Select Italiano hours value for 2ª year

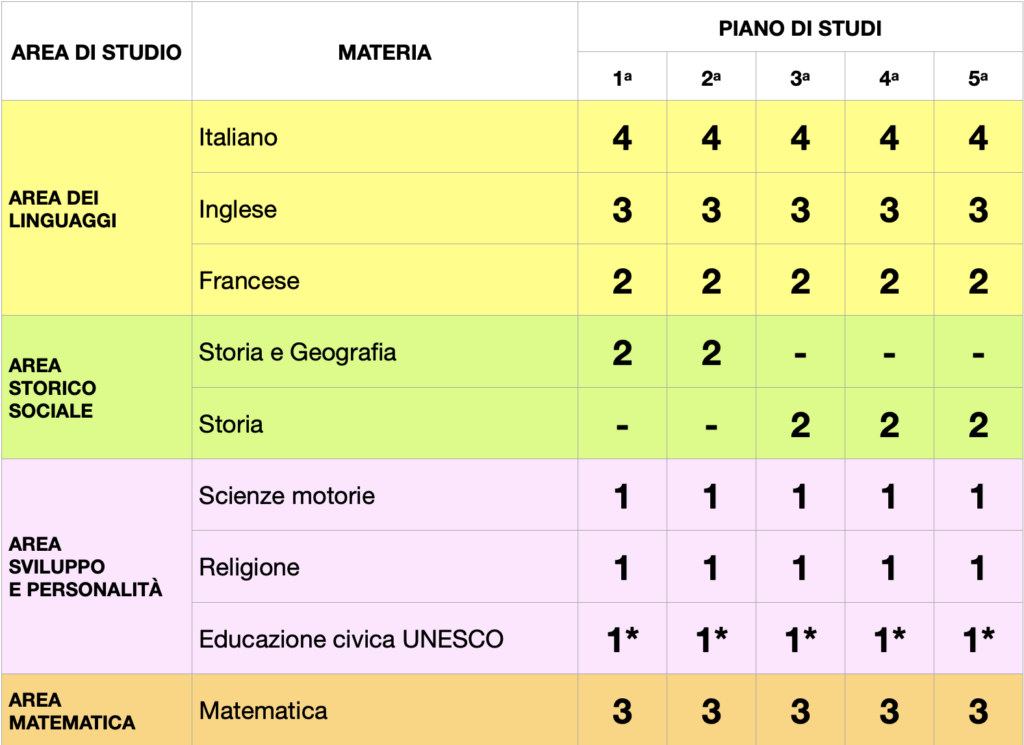[x=711, y=137]
